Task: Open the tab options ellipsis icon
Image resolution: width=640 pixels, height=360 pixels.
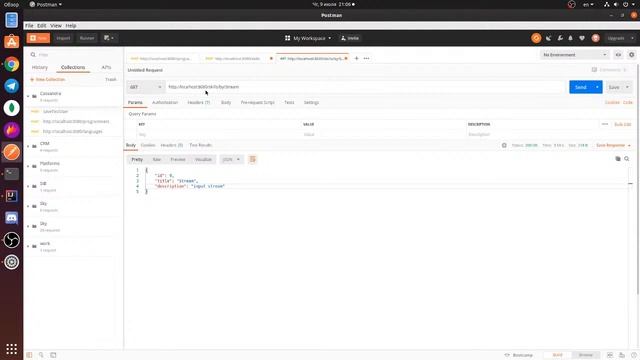Action: (x=367, y=58)
